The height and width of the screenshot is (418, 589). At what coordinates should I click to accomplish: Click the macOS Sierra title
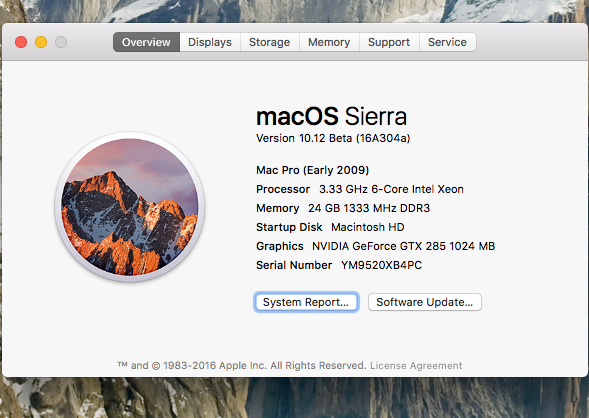tap(331, 116)
